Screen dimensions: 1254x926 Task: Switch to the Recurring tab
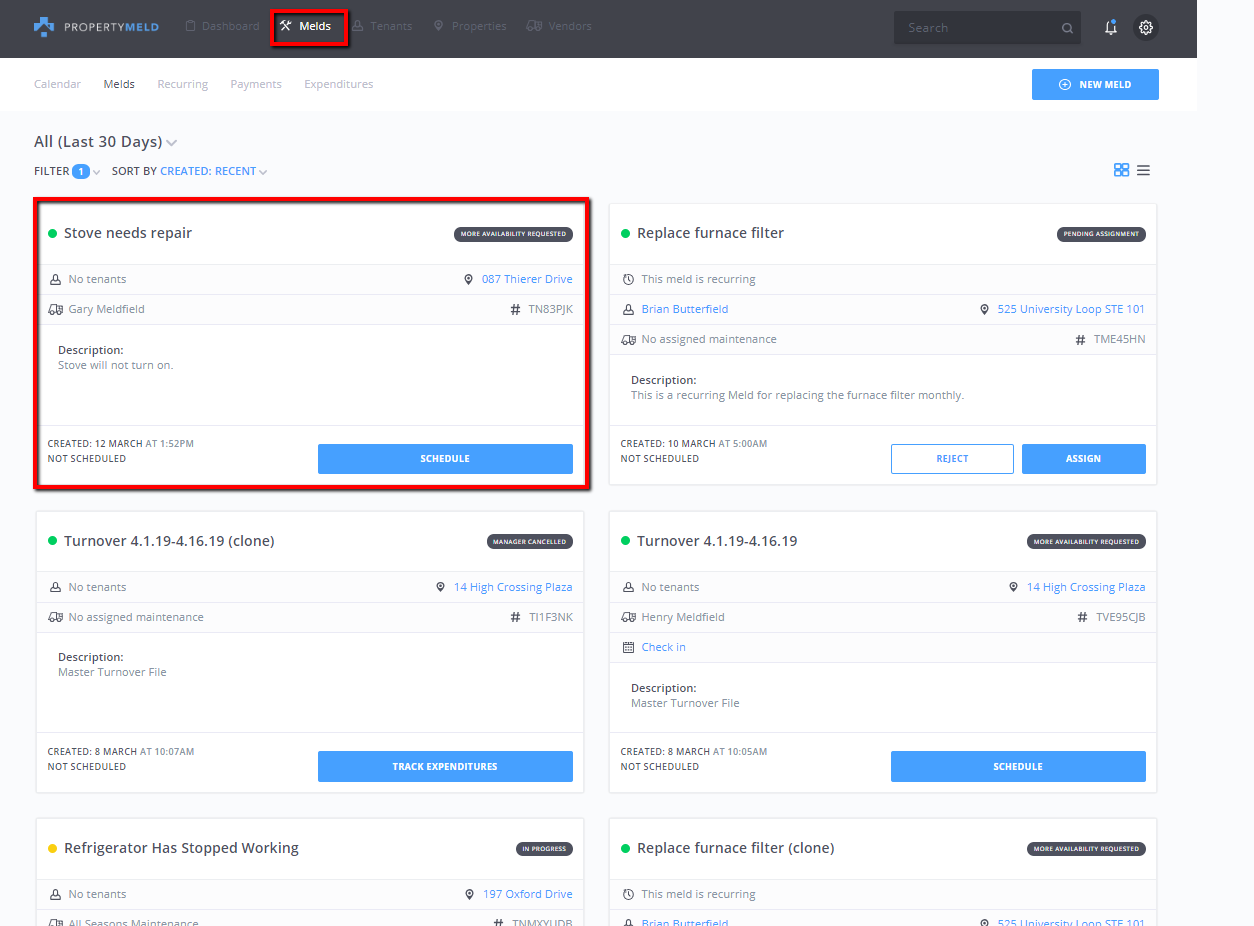[182, 84]
